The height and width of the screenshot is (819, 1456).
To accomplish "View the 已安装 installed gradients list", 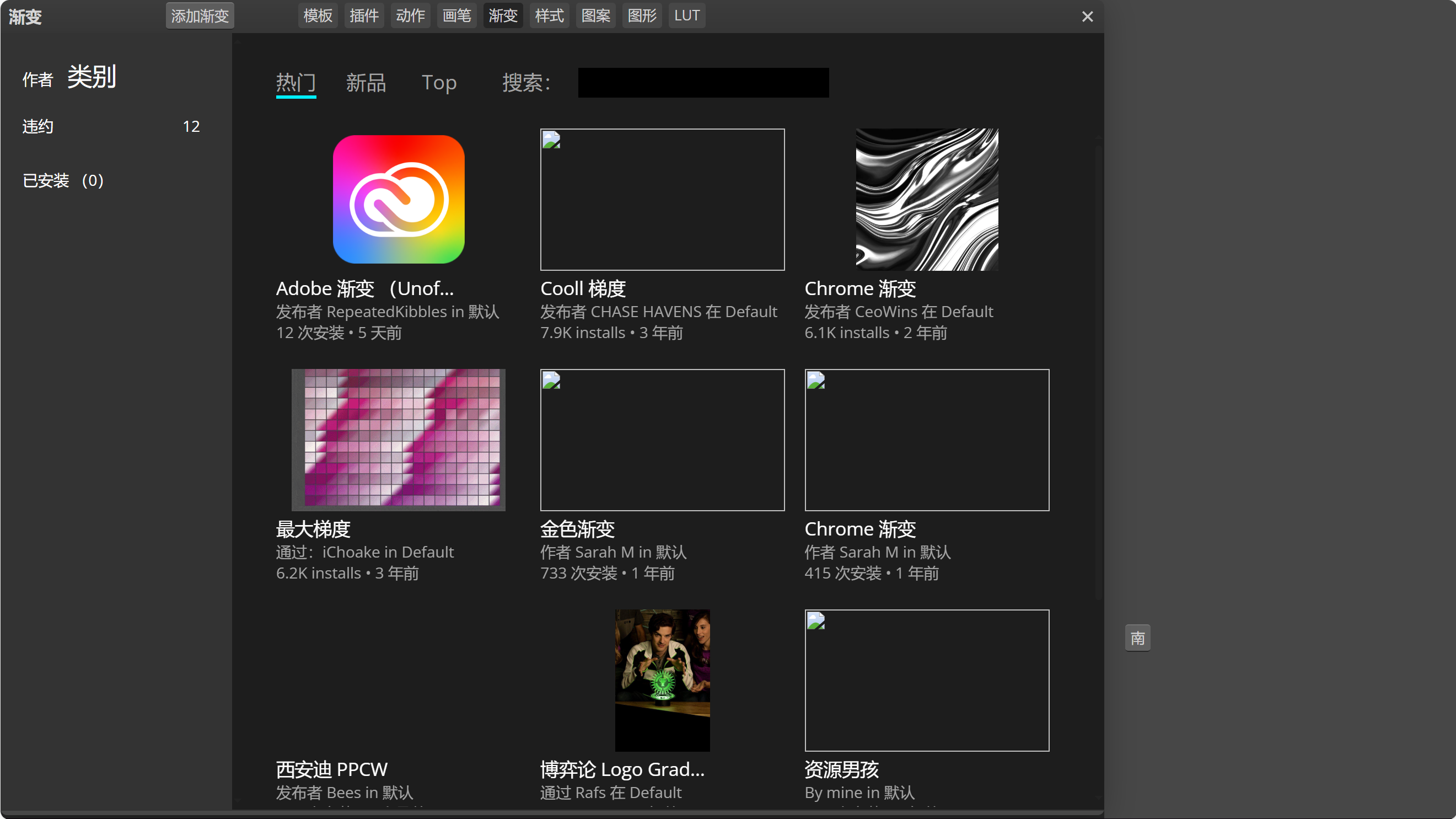I will pyautogui.click(x=62, y=180).
